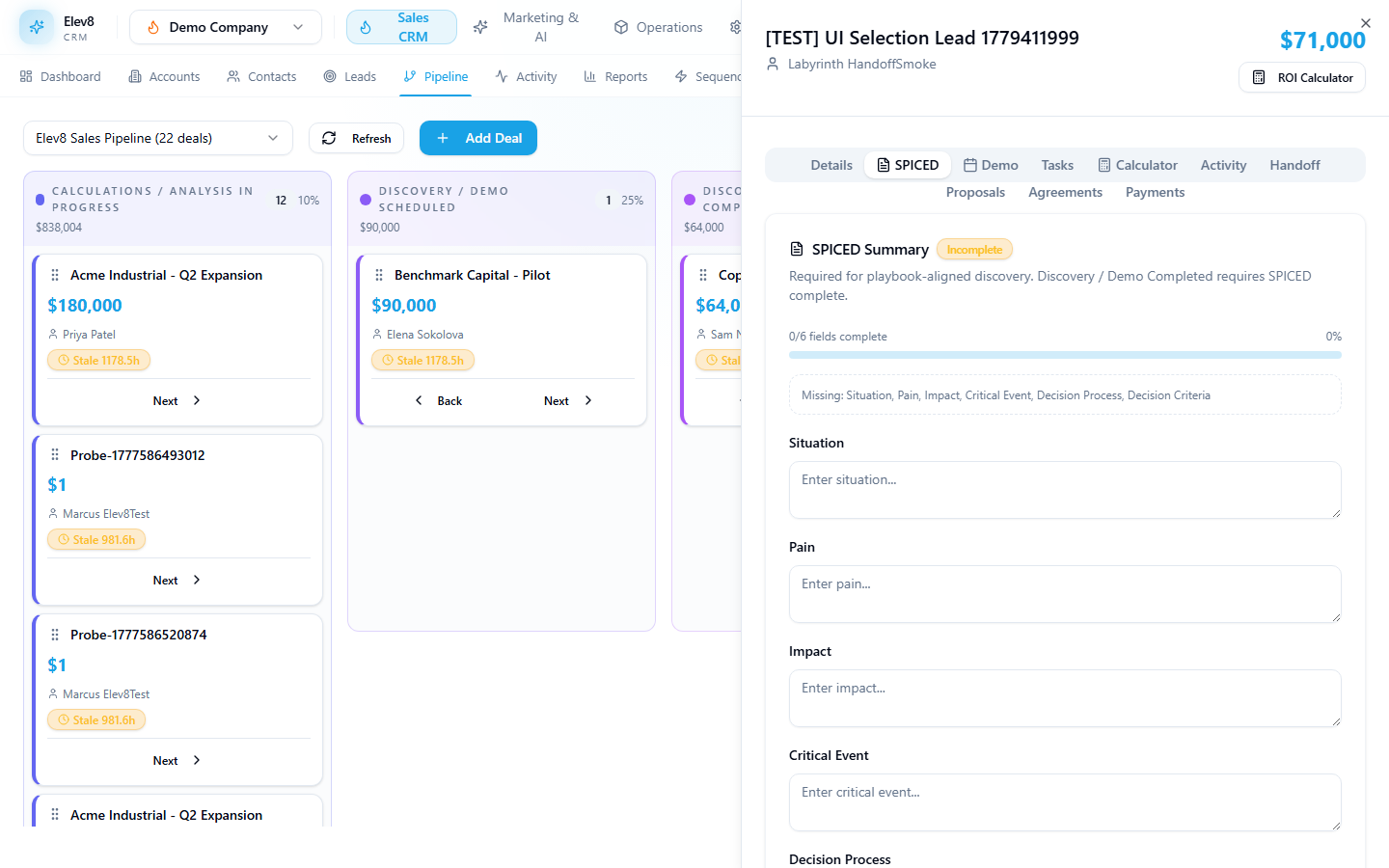The image size is (1389, 868).
Task: Open the Payments tab
Action: [1155, 192]
